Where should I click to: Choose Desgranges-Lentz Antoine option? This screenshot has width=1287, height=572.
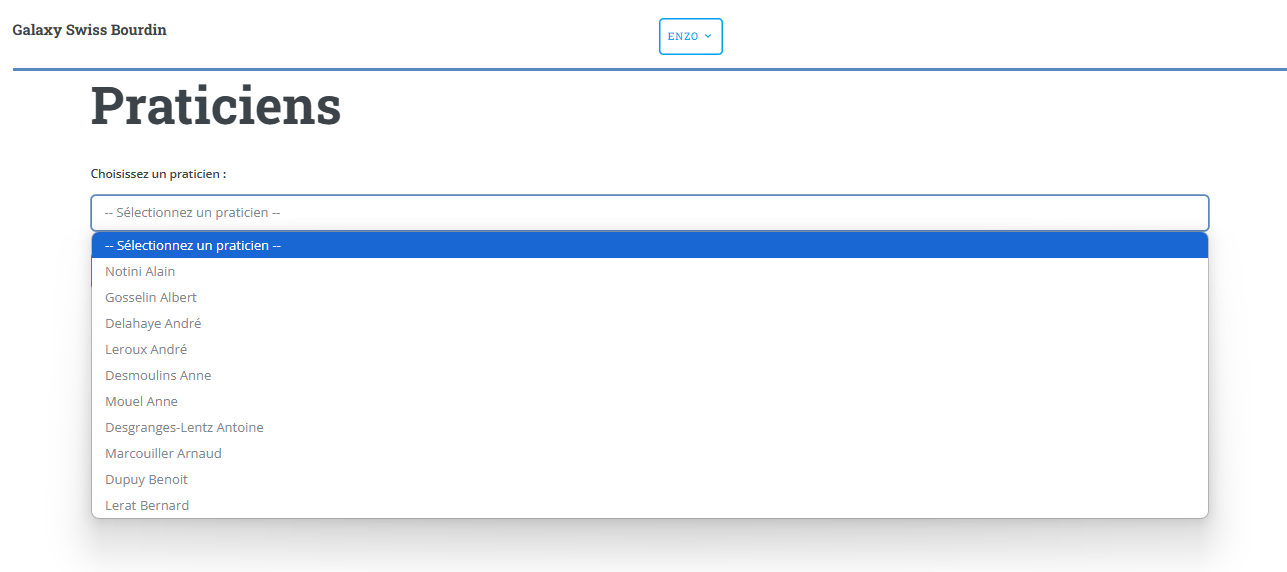[x=184, y=427]
